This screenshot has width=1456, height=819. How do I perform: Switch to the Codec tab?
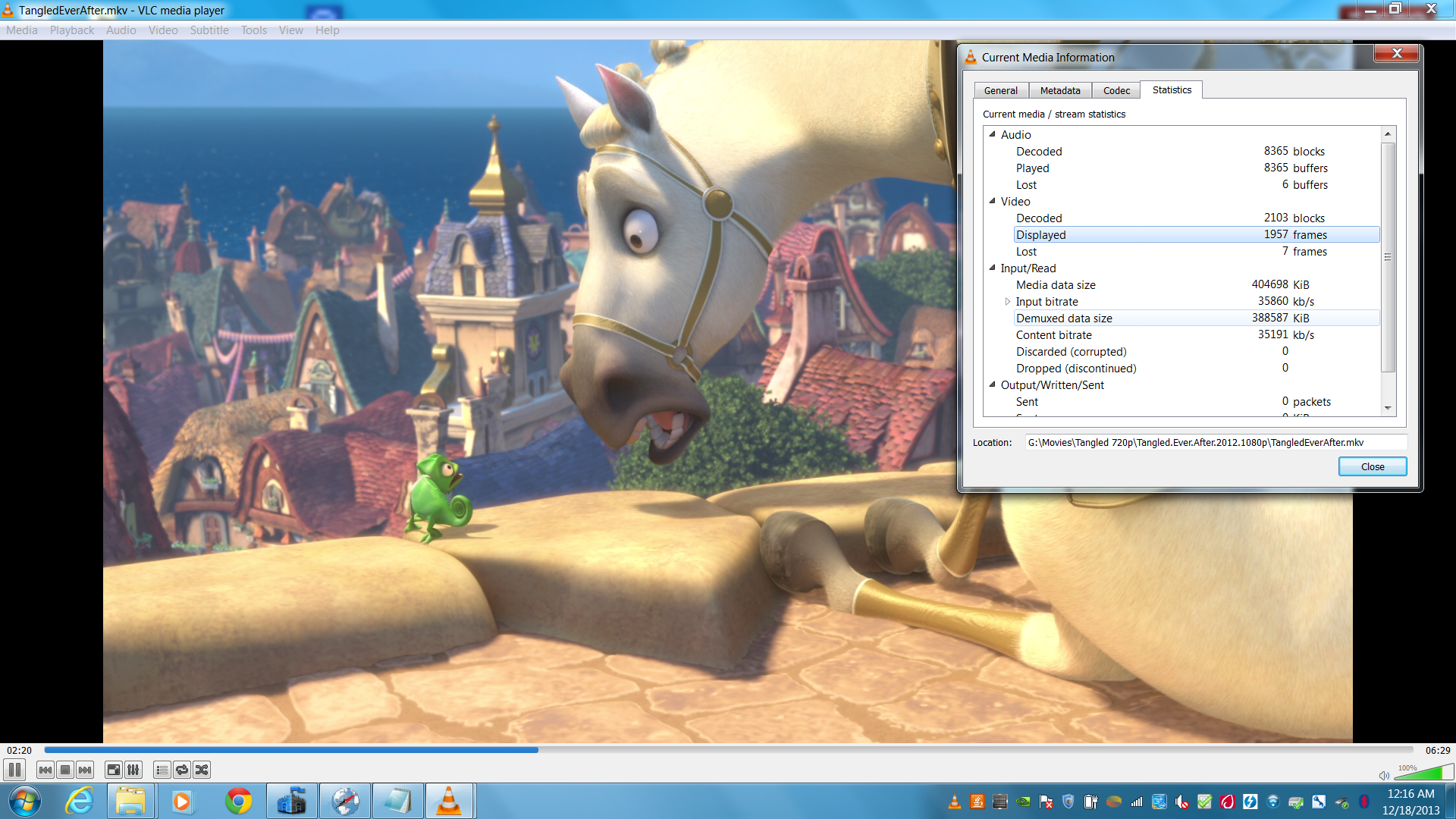point(1116,90)
